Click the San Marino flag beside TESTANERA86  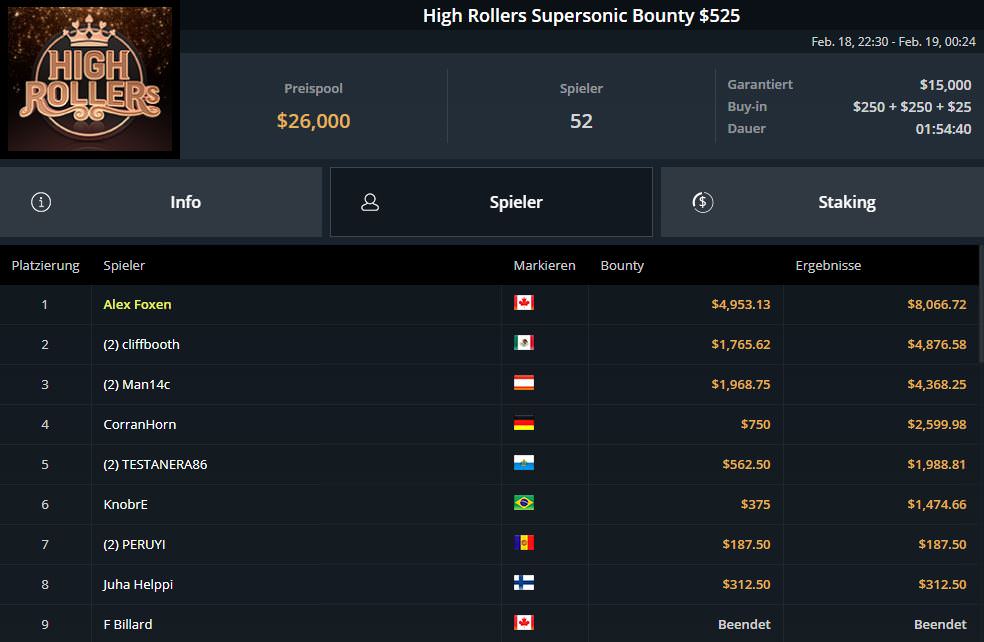click(x=523, y=463)
